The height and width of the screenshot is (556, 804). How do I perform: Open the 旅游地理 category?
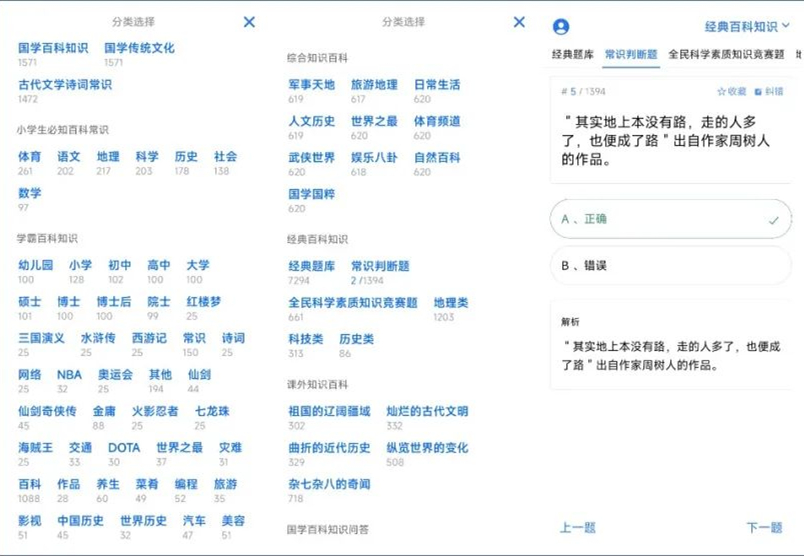pos(374,84)
